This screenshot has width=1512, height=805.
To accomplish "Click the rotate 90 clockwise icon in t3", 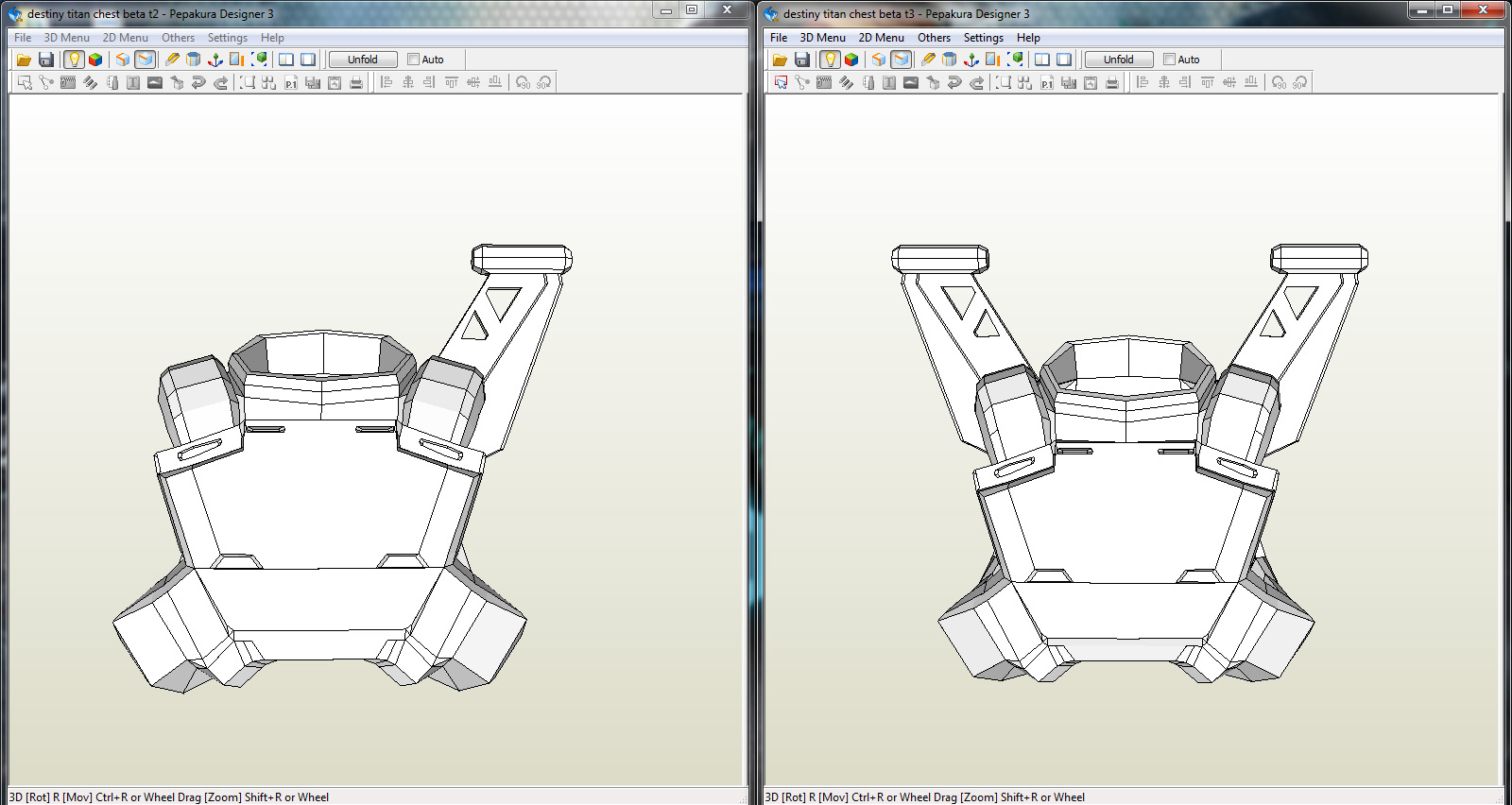I will [1300, 82].
